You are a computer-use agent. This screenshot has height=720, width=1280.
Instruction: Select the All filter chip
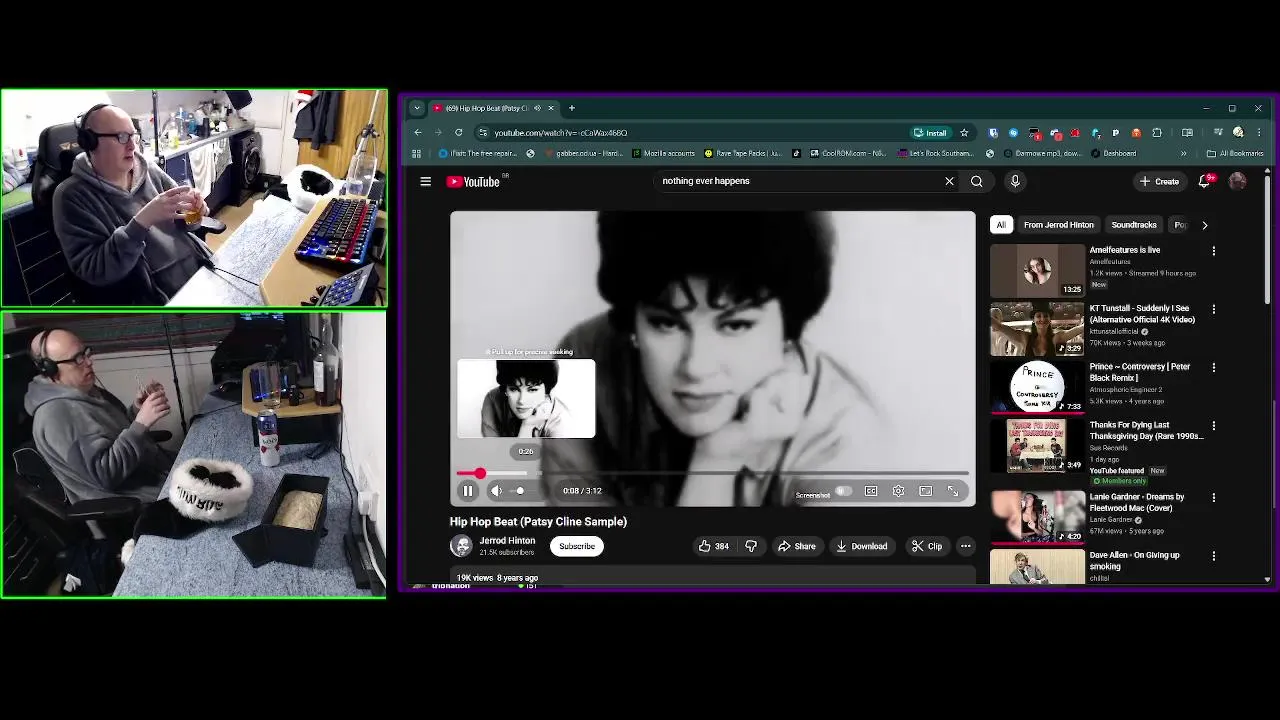coord(1001,225)
